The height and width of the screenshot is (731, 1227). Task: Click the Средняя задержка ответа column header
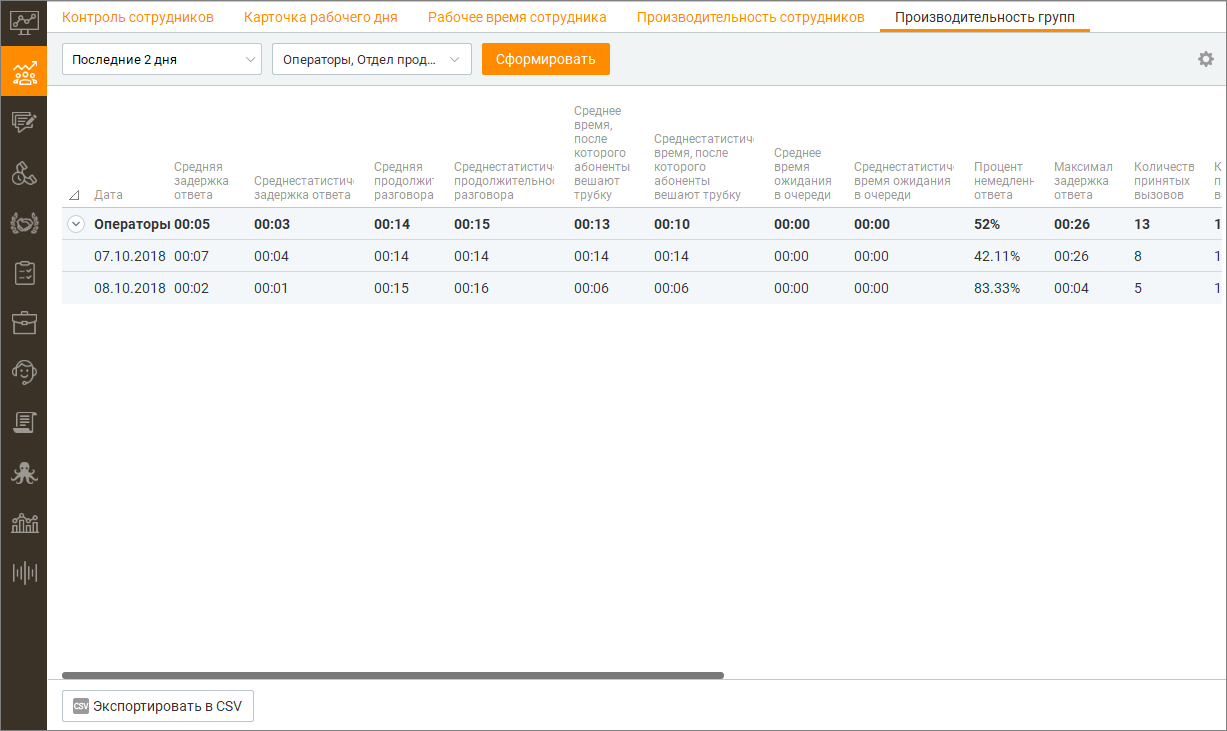202,181
